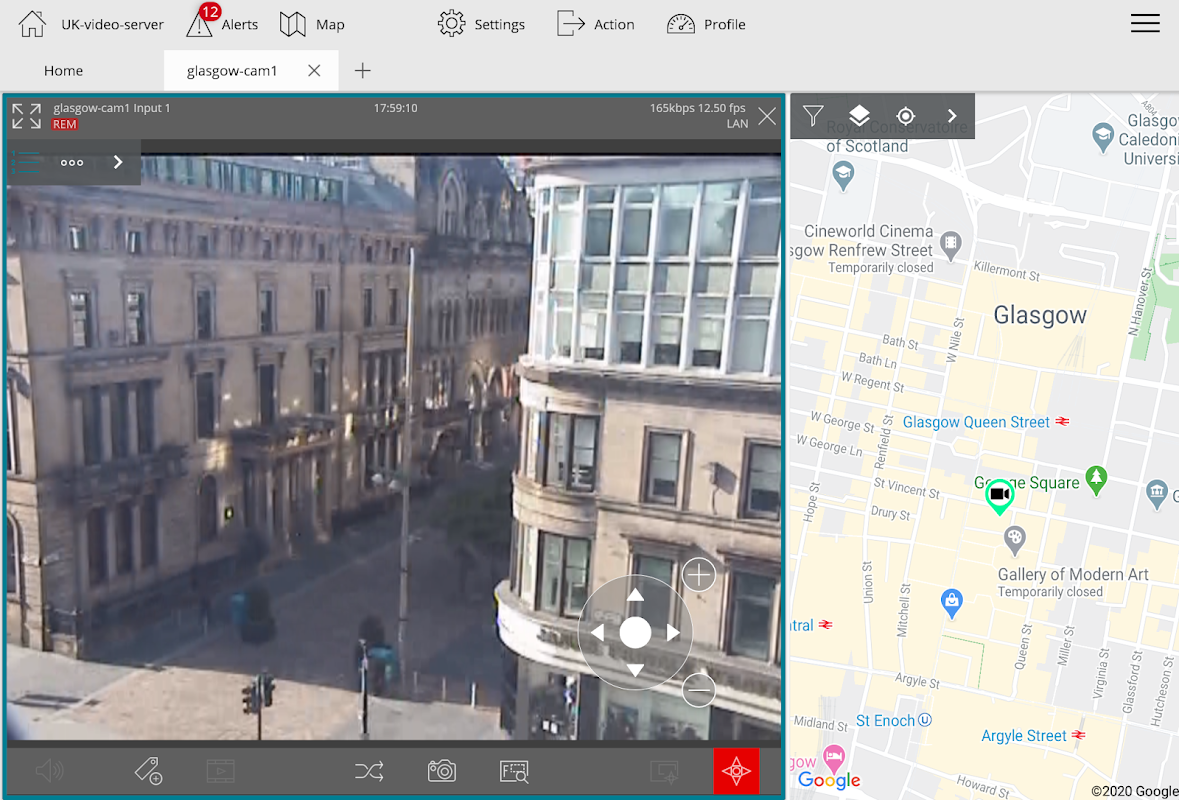Viewport: 1179px width, 800px height.
Task: Click the green camera marker on map
Action: pos(998,495)
